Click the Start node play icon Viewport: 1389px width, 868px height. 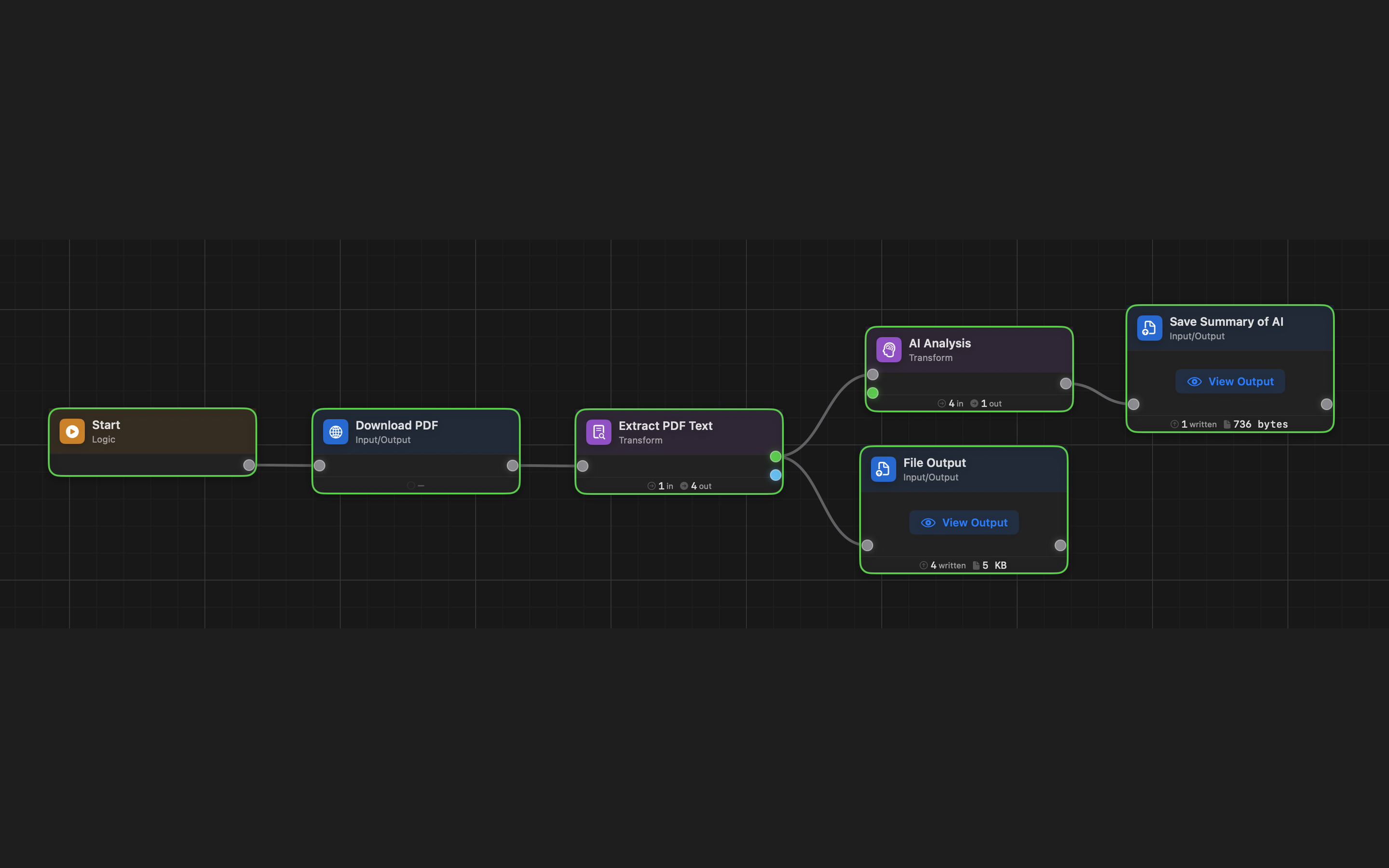point(72,431)
